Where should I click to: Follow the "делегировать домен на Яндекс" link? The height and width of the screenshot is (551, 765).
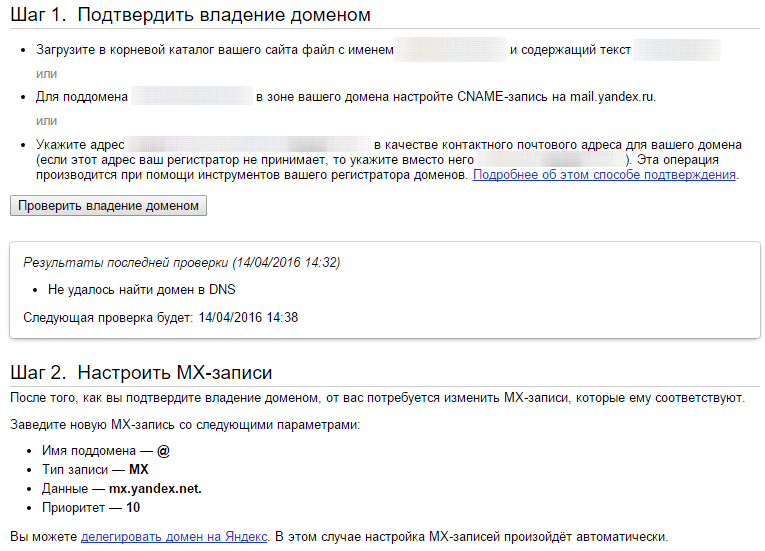pyautogui.click(x=174, y=536)
